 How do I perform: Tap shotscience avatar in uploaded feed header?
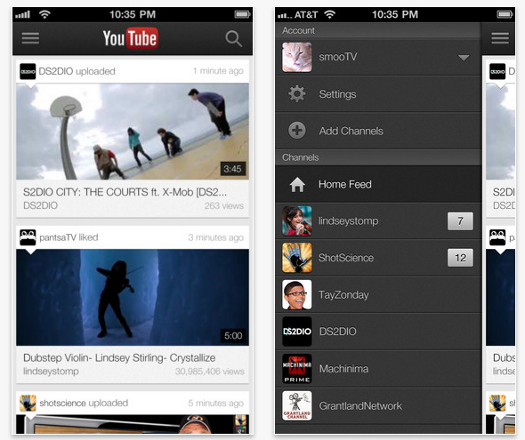(x=28, y=403)
